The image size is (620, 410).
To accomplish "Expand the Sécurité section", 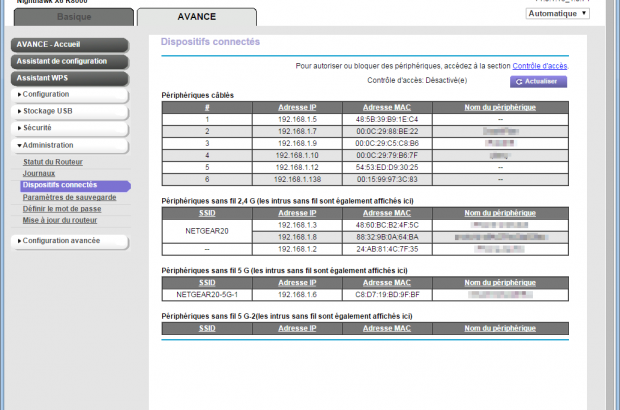I will (x=70, y=128).
